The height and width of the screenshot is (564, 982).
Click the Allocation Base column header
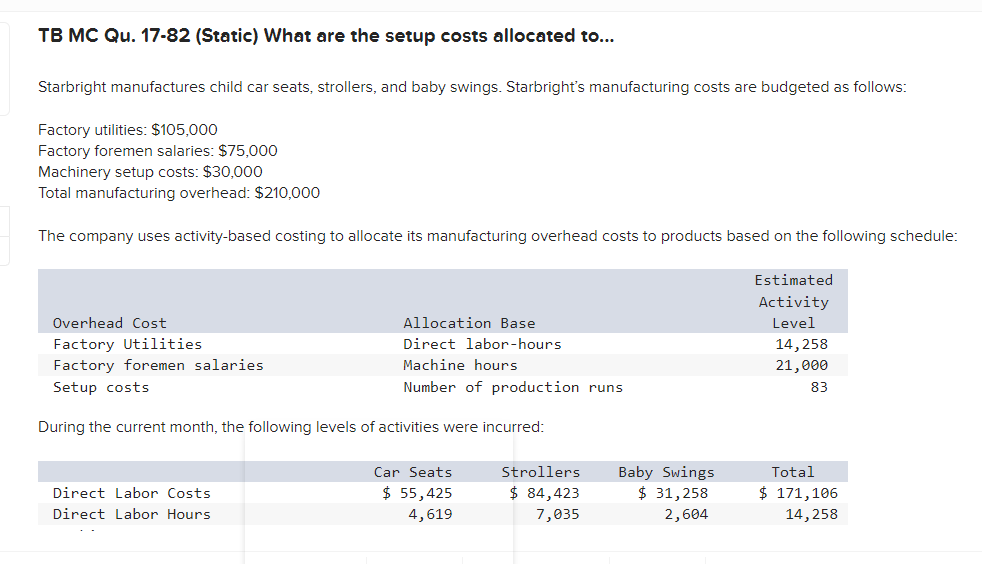pyautogui.click(x=469, y=323)
